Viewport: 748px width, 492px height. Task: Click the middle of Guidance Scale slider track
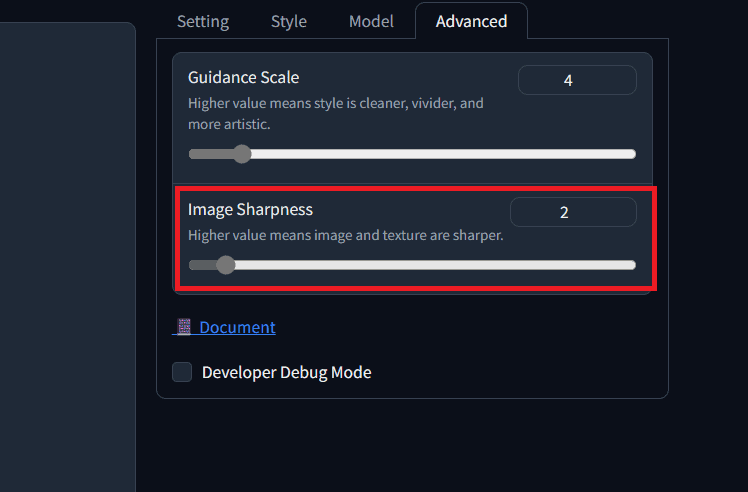coord(412,154)
